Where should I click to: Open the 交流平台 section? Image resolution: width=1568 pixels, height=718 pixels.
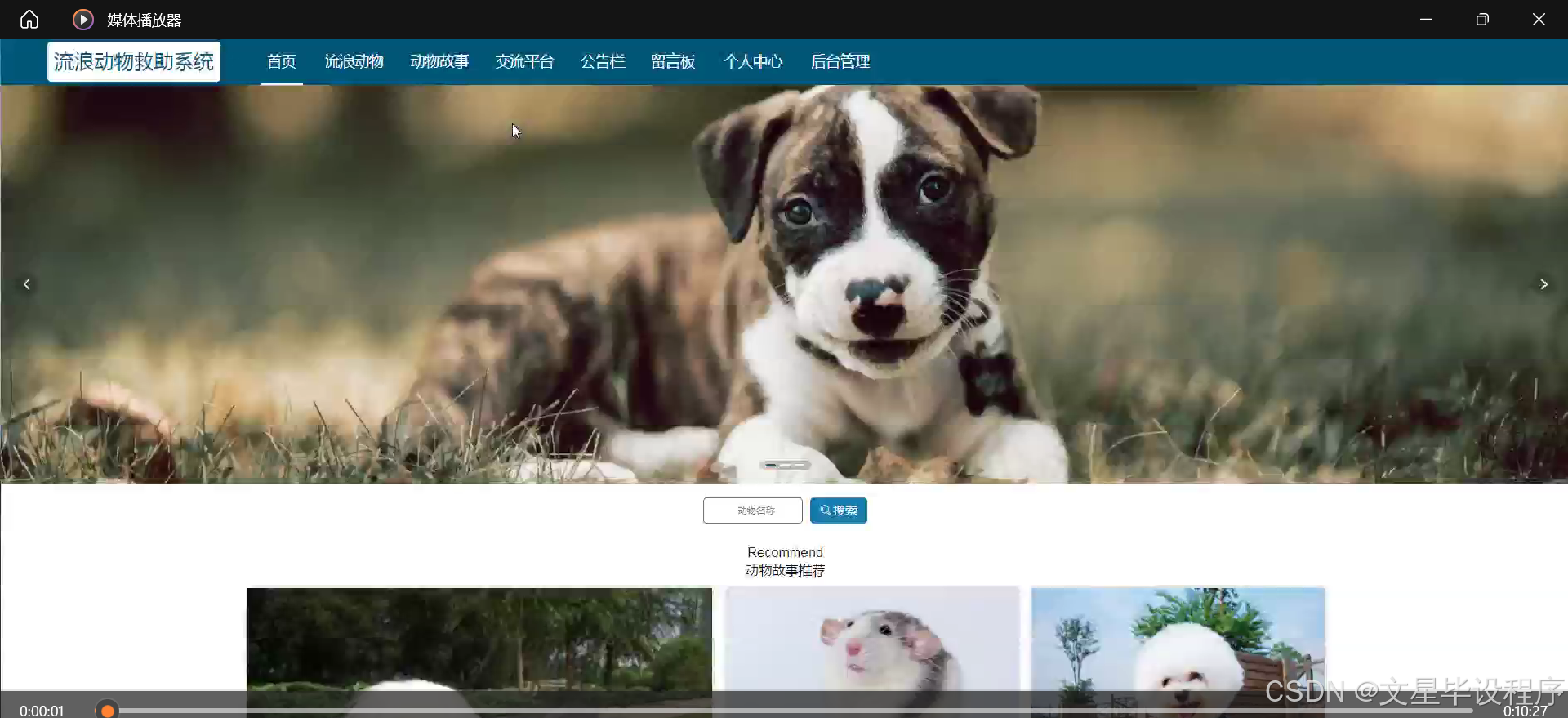(524, 61)
